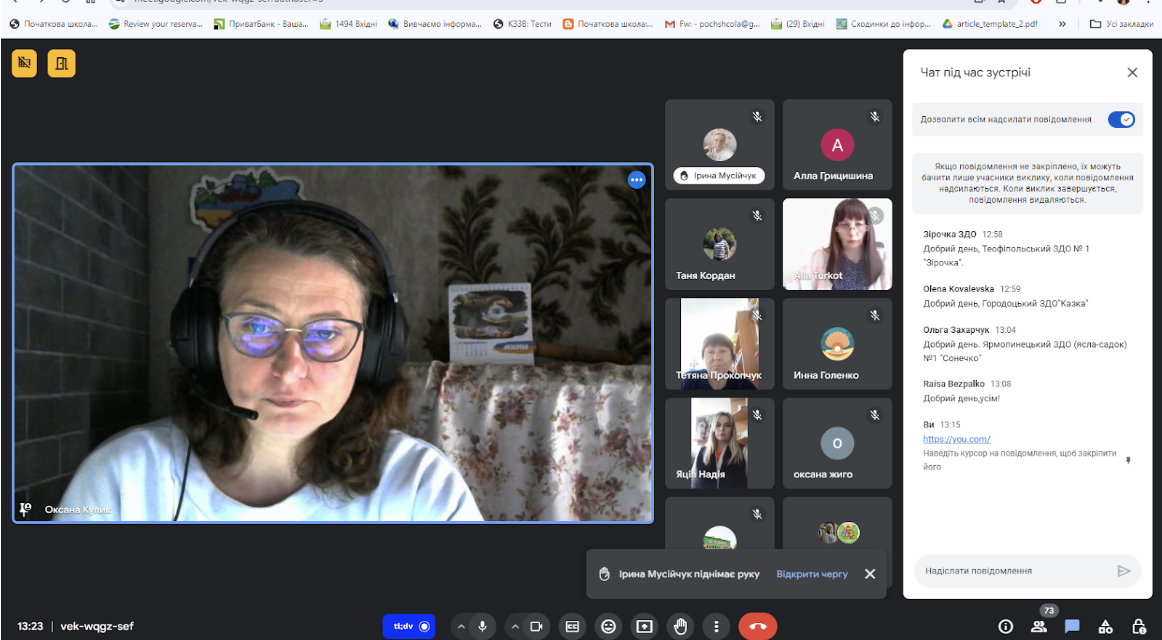Open the 'Усі закладки' bookmarks folder
The image size is (1162, 640).
pyautogui.click(x=1121, y=24)
